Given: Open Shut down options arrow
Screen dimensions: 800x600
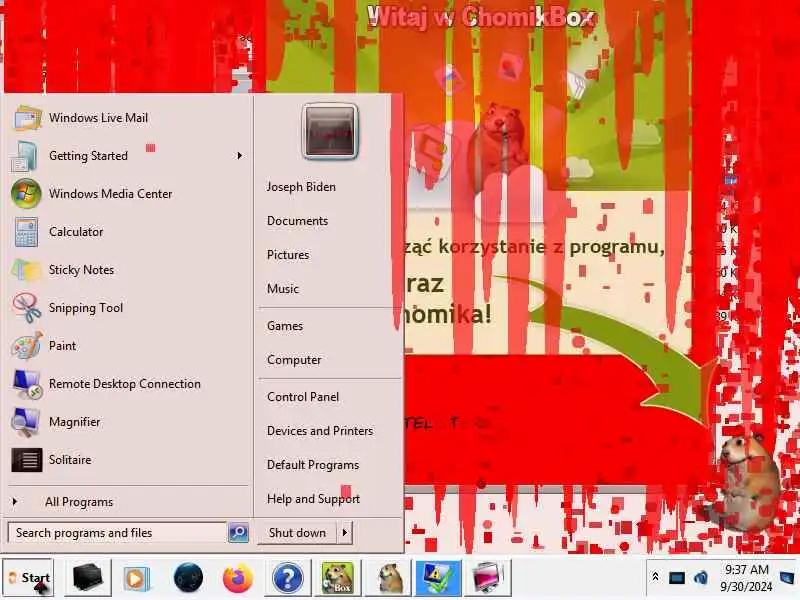Looking at the screenshot, I should (345, 533).
